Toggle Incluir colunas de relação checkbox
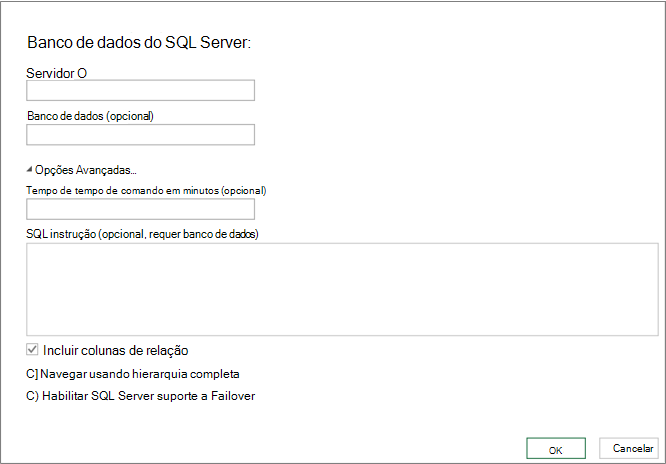666x464 pixels. click(32, 350)
